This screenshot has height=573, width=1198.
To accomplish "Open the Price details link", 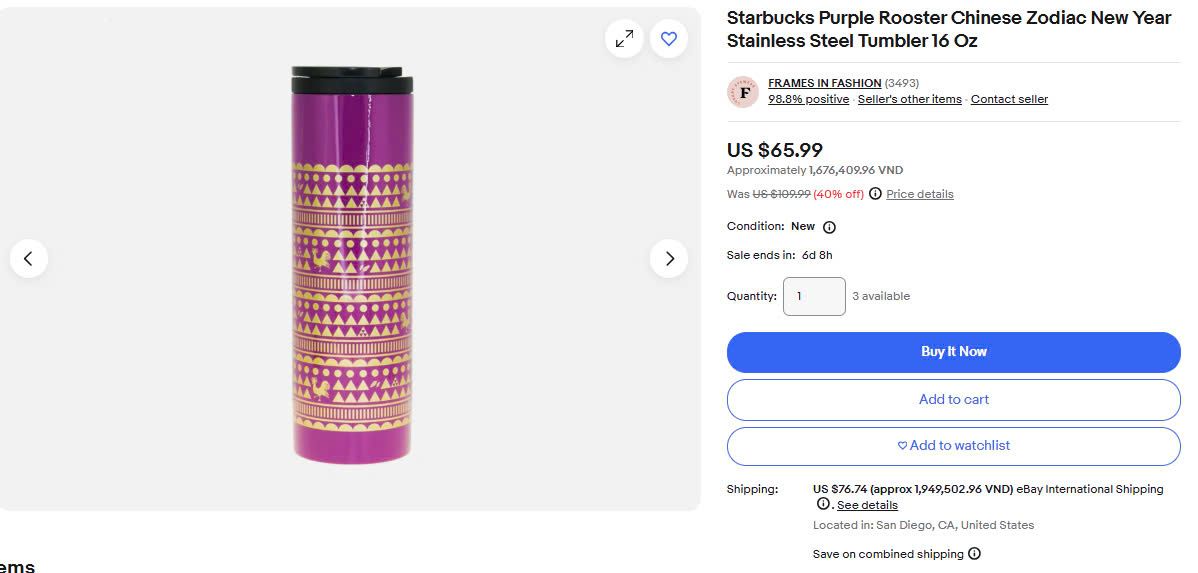I will (x=919, y=194).
